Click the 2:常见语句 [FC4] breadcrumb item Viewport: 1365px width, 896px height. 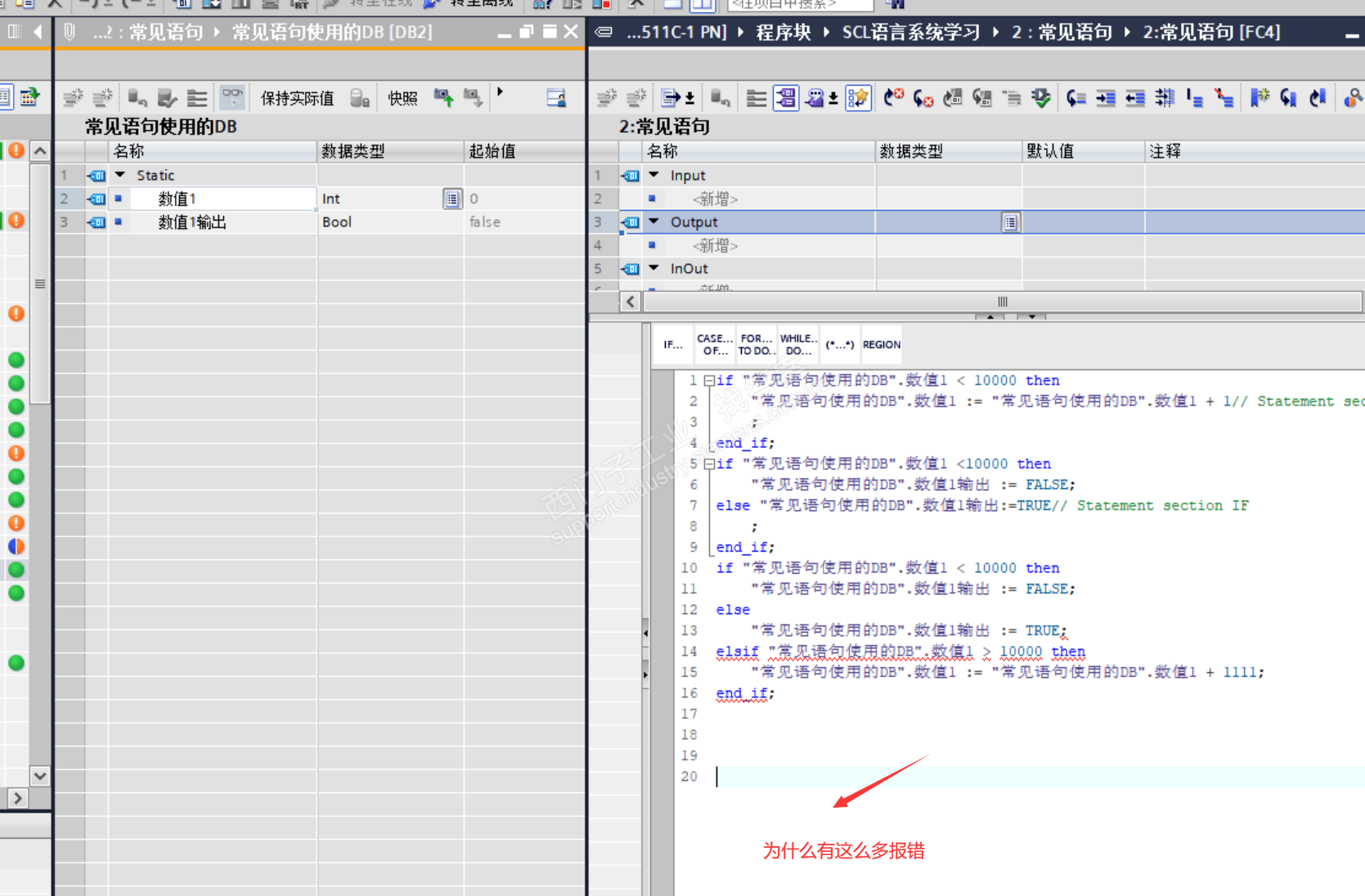(1211, 33)
